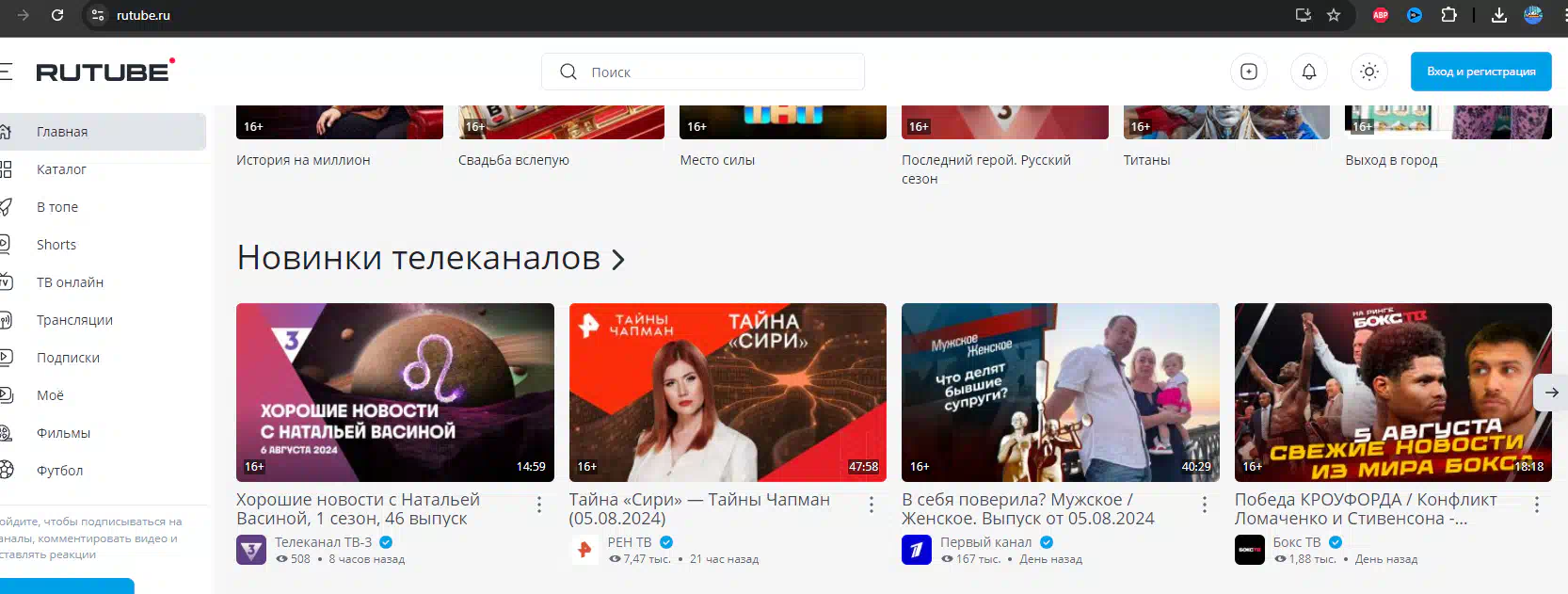Bookmark this page with the star icon
1568x594 pixels.
click(1334, 15)
